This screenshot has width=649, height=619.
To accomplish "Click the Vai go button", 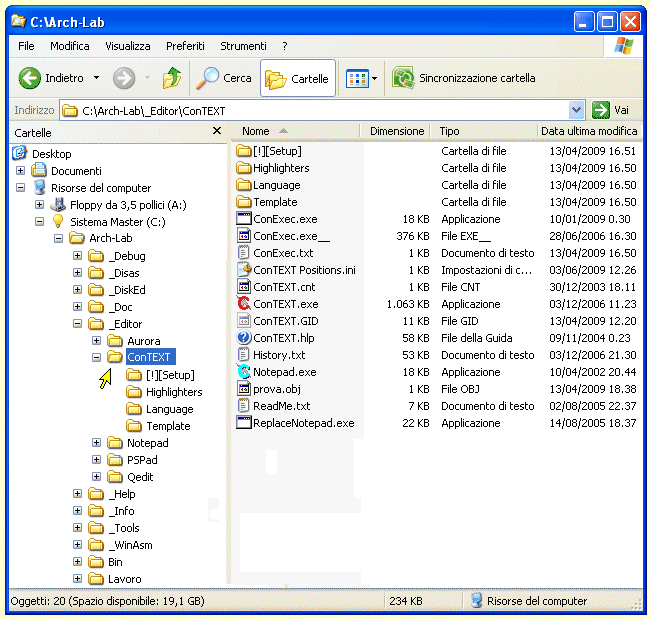I will click(x=611, y=110).
